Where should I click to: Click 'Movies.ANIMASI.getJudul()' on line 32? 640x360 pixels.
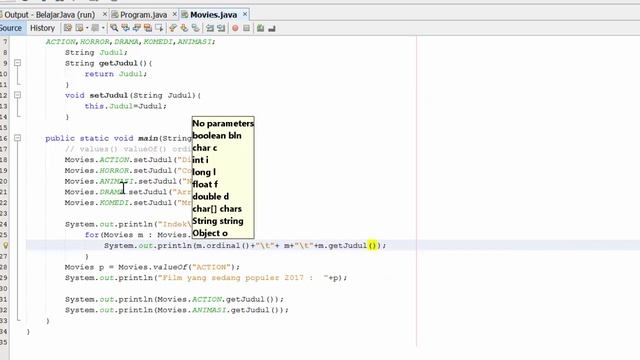coord(220,310)
